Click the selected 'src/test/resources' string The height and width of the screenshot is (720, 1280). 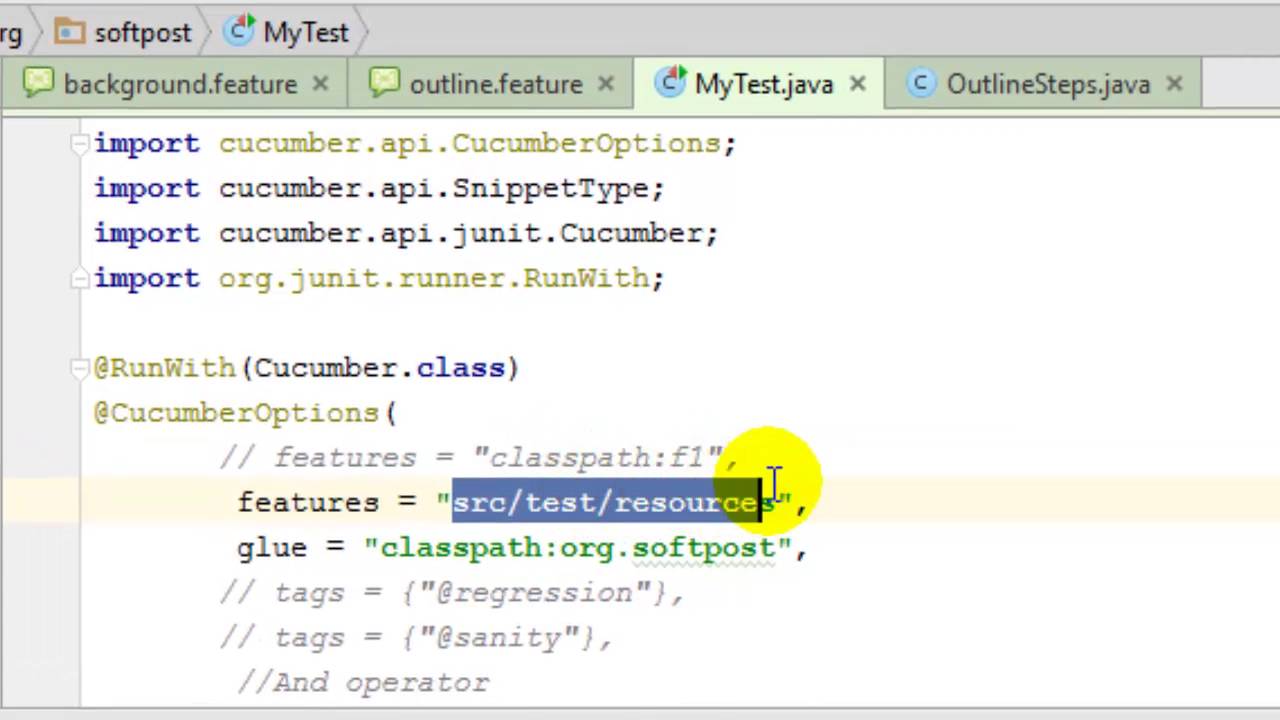pyautogui.click(x=614, y=503)
